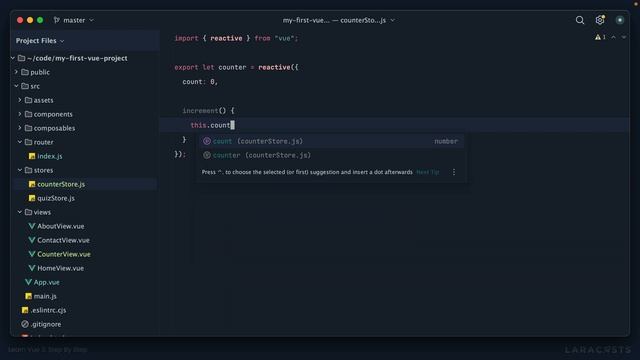Click the public folder icon
The width and height of the screenshot is (640, 360).
[x=25, y=72]
